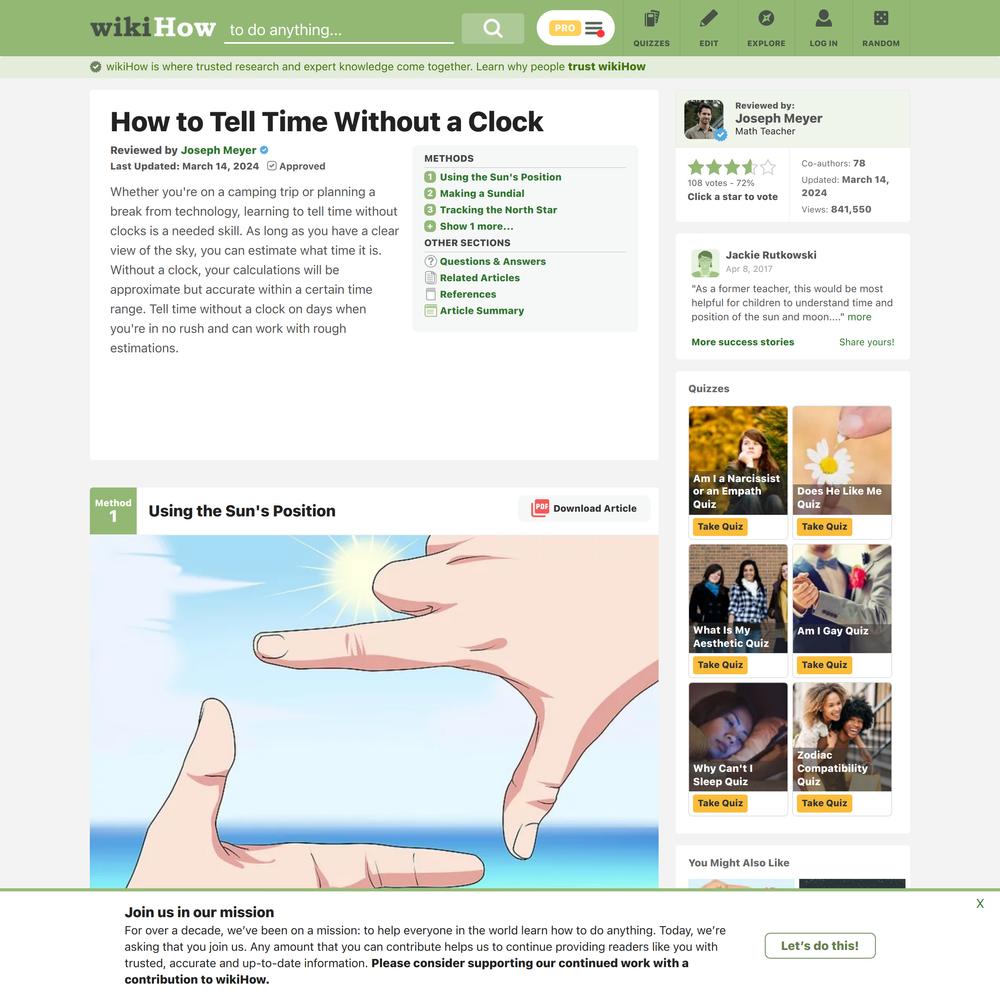Screen dimensions: 1000x1000
Task: Open the trust wikiHow link
Action: [x=607, y=66]
